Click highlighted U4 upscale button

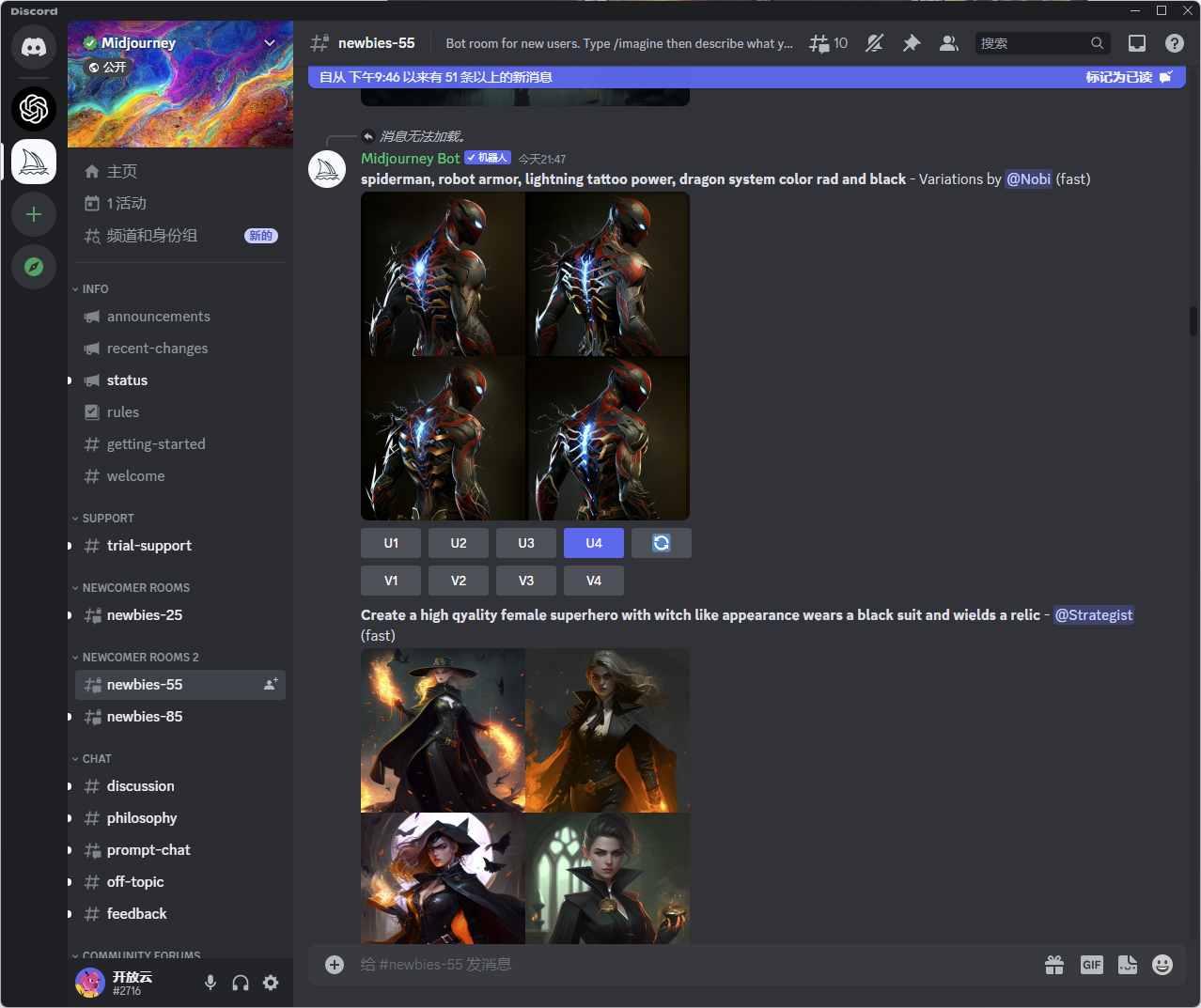click(x=594, y=543)
